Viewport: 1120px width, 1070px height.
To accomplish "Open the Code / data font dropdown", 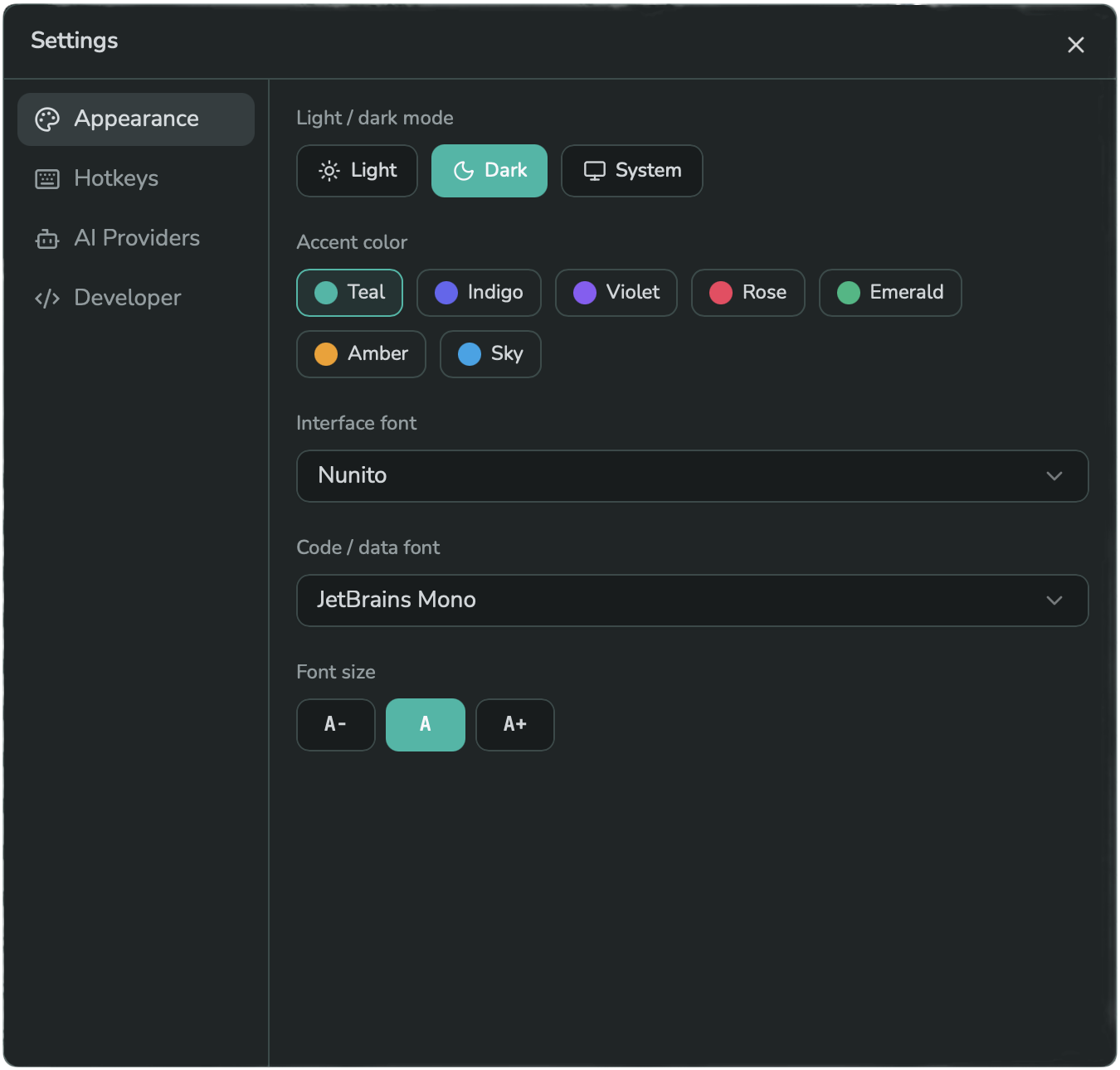I will tap(693, 601).
